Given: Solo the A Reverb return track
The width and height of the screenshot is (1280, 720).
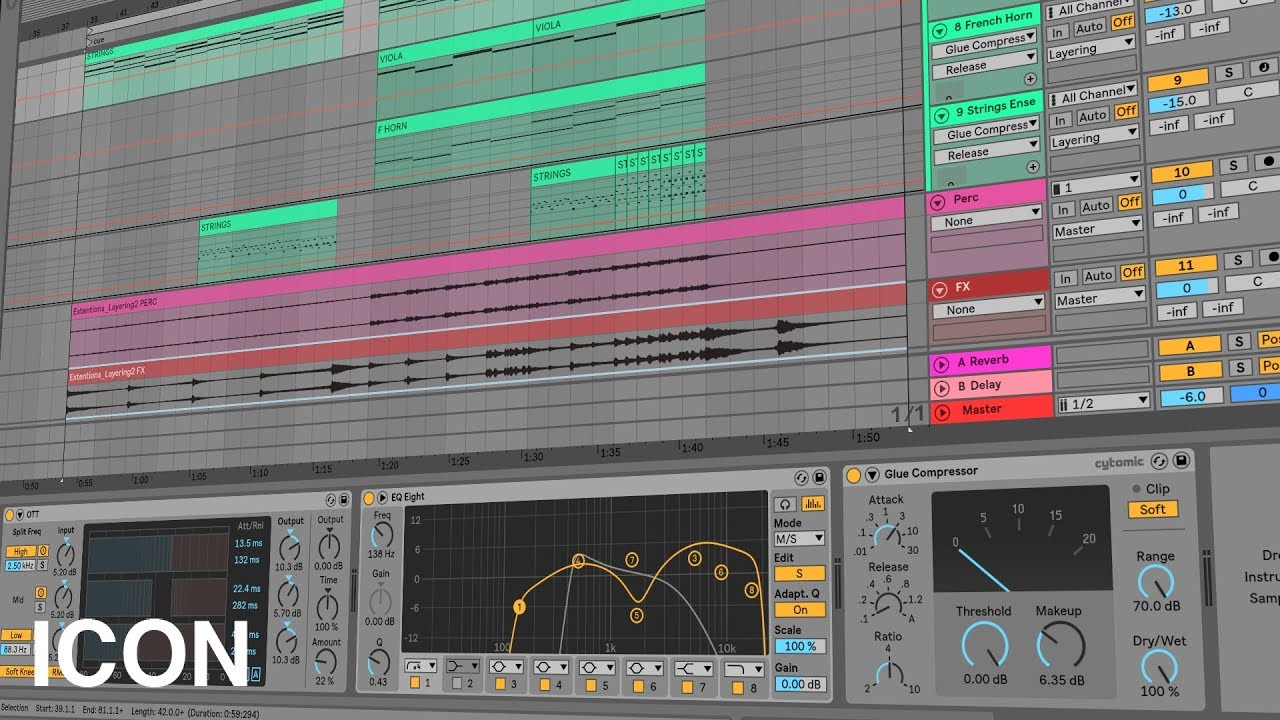Looking at the screenshot, I should [1239, 342].
